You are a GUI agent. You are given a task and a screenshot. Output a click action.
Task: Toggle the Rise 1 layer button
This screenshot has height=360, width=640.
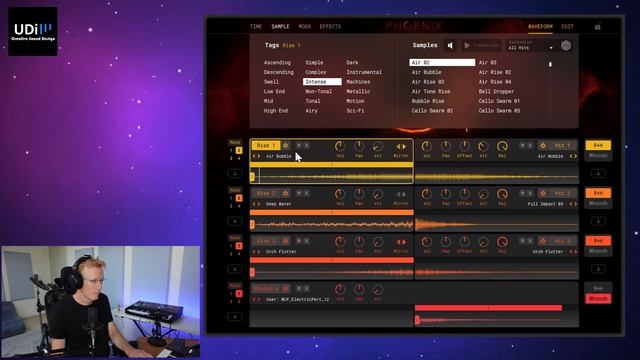[x=266, y=146]
